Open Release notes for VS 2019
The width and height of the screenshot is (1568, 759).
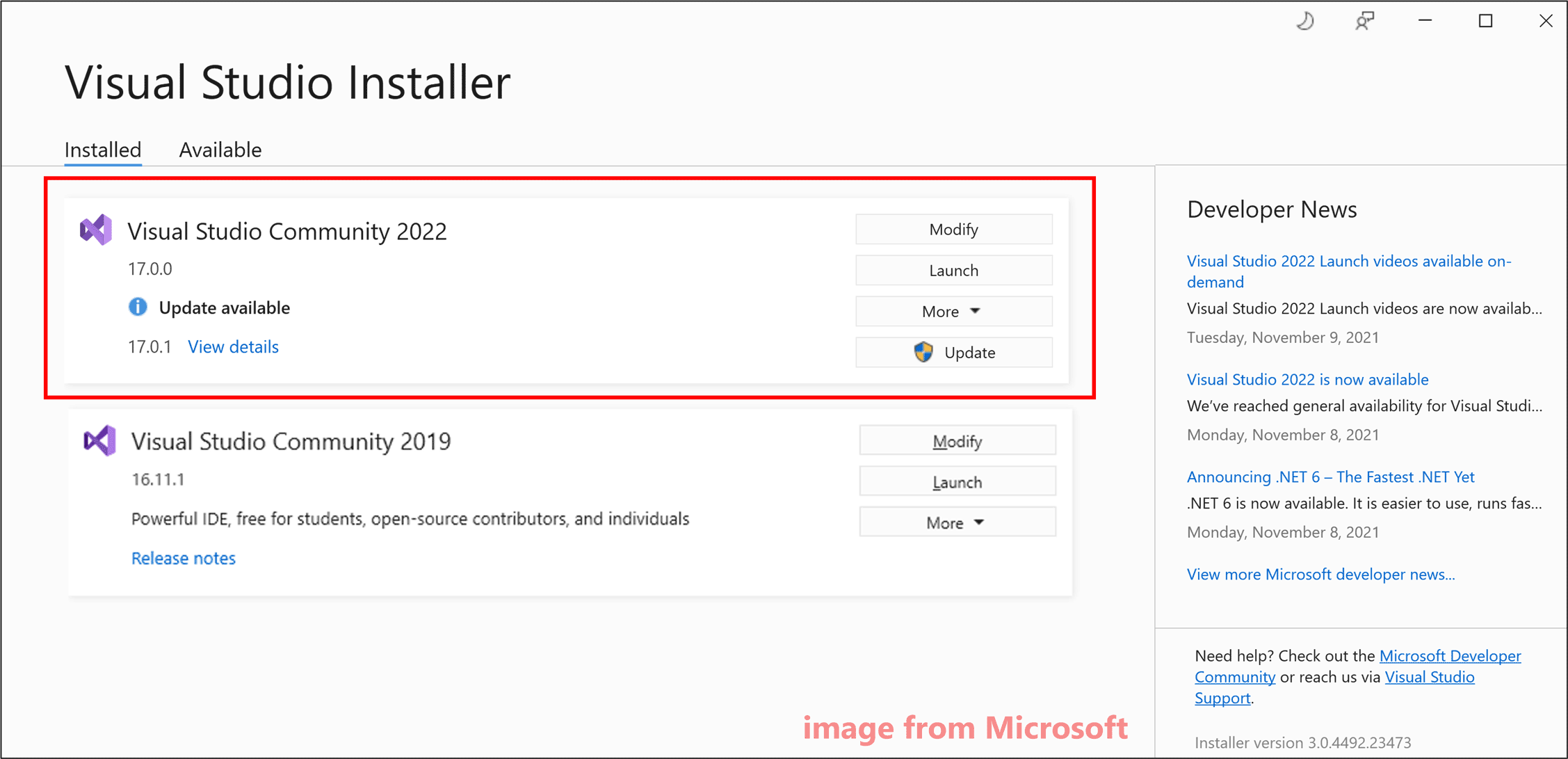pyautogui.click(x=183, y=558)
